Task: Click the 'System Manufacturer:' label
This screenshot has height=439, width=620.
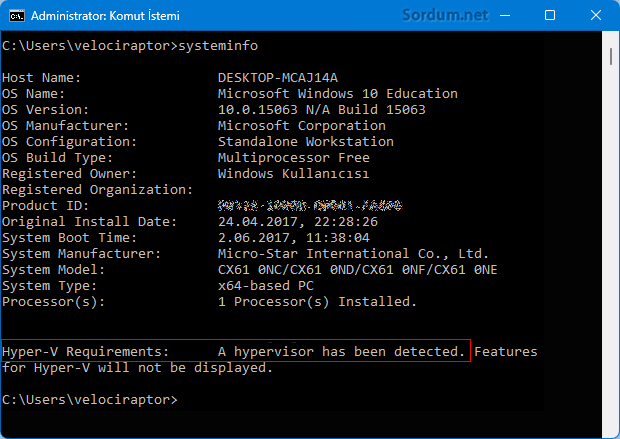Action: pyautogui.click(x=81, y=254)
